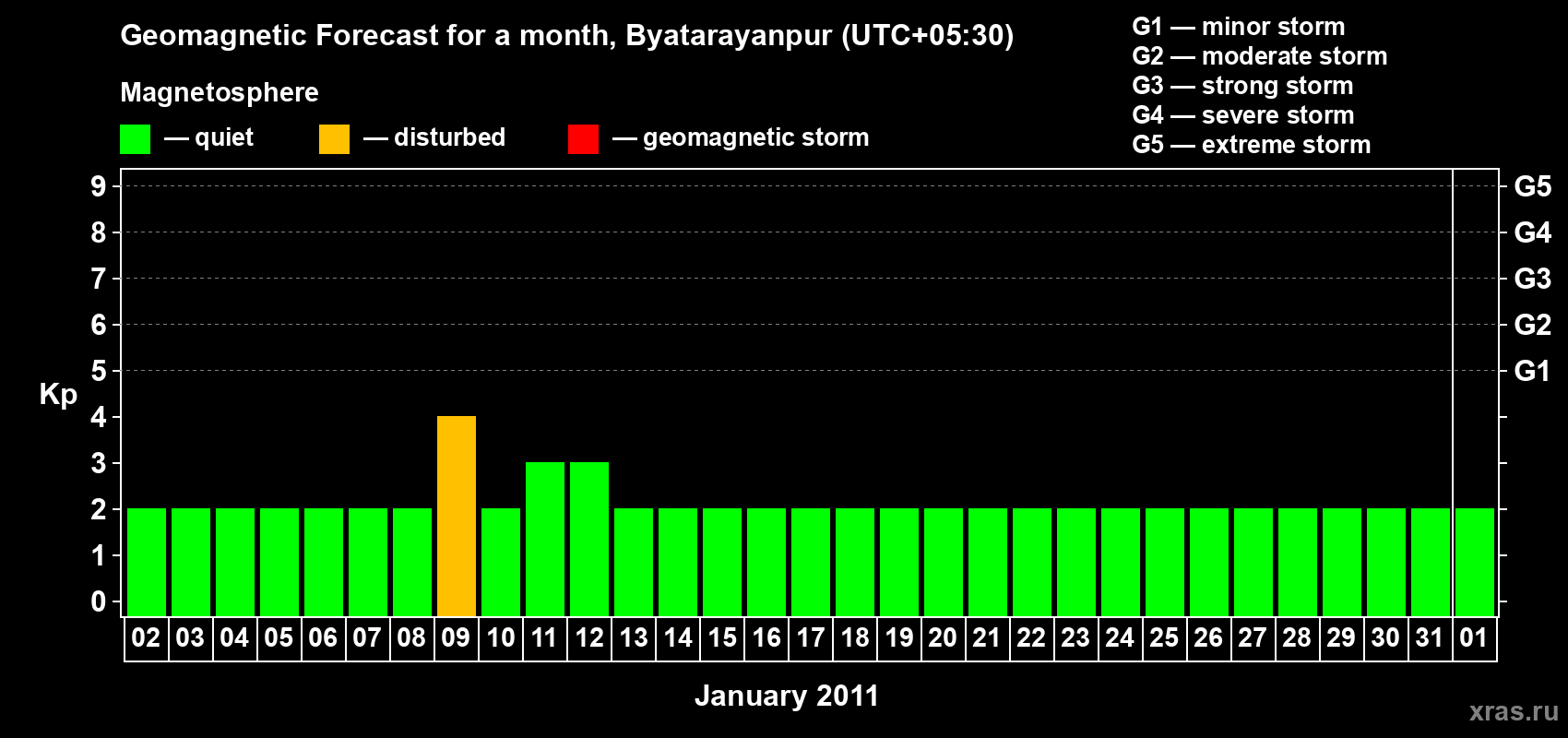Click the '— geomagnetic storm' legend text
1568x738 pixels.
pyautogui.click(x=741, y=137)
